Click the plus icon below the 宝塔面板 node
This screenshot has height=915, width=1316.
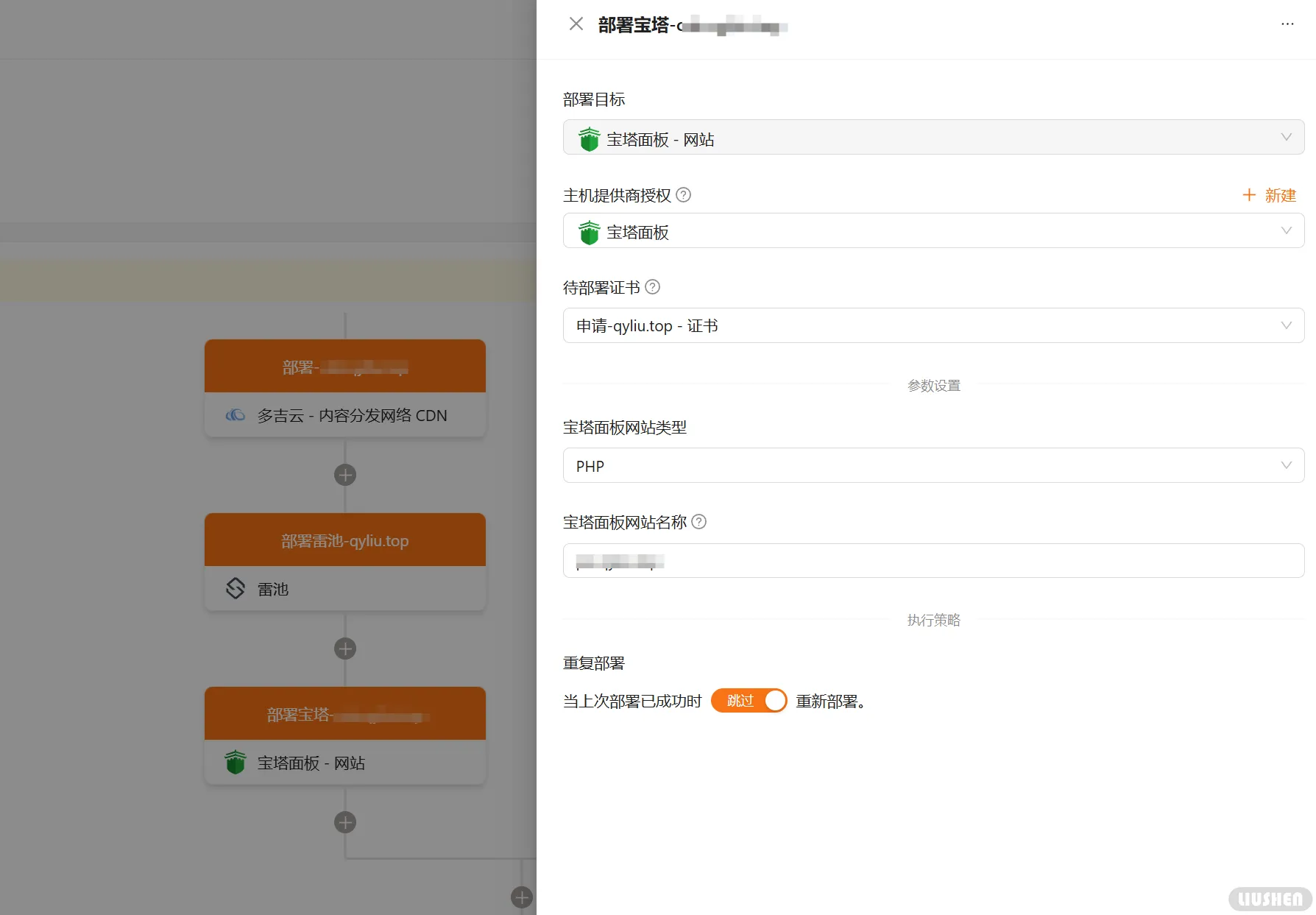point(344,822)
